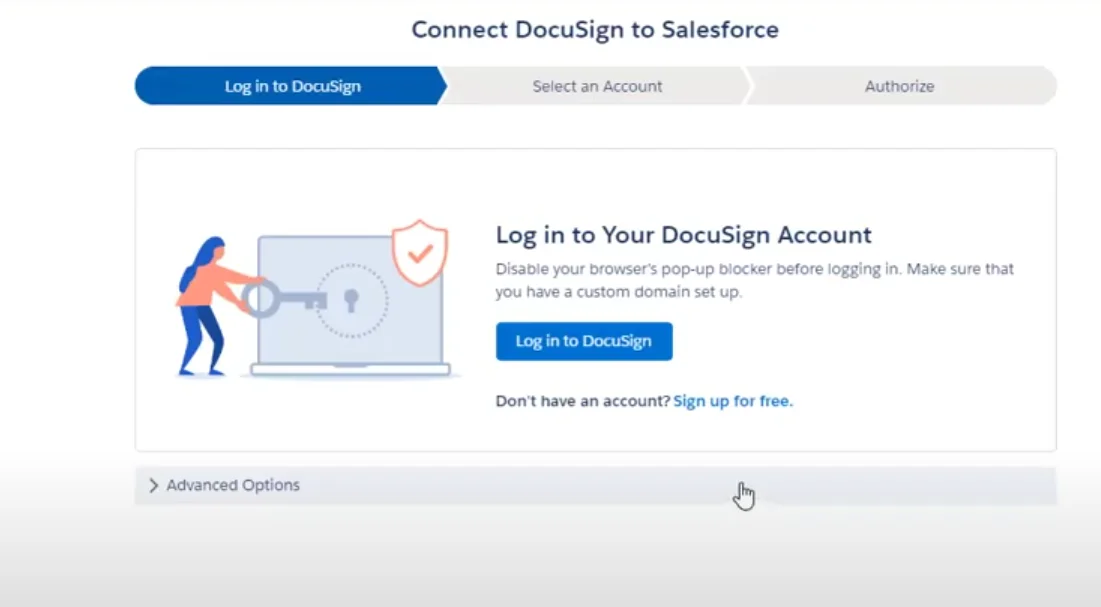The height and width of the screenshot is (607, 1101).
Task: Open the Authorize step in the wizard
Action: point(899,86)
